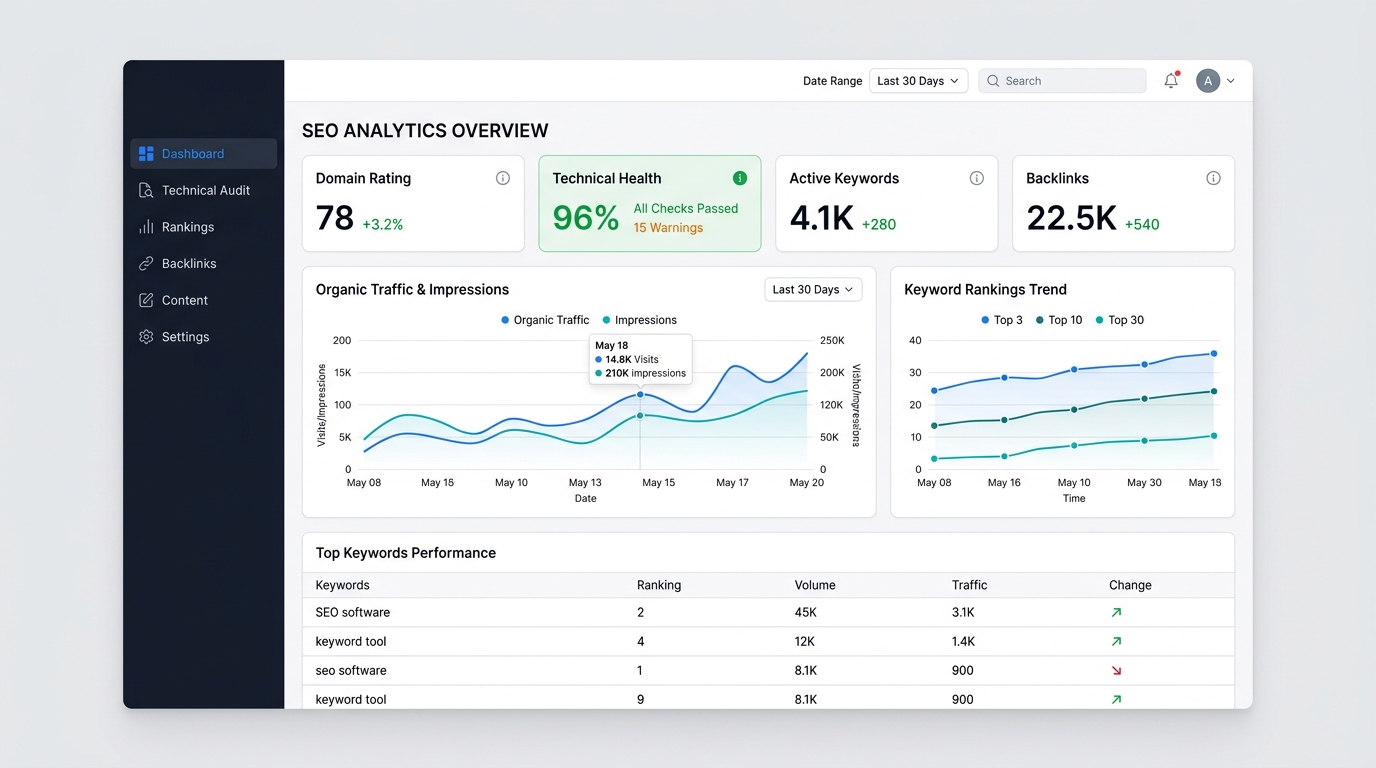Click the 96% Technical Health value
1376x768 pixels.
[x=586, y=217]
